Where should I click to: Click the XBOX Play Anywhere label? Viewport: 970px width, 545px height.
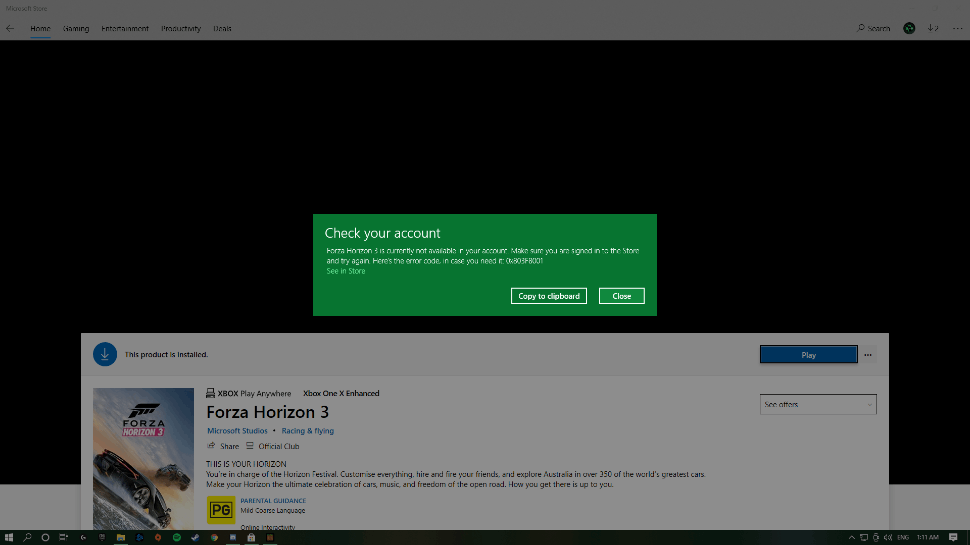click(x=249, y=393)
